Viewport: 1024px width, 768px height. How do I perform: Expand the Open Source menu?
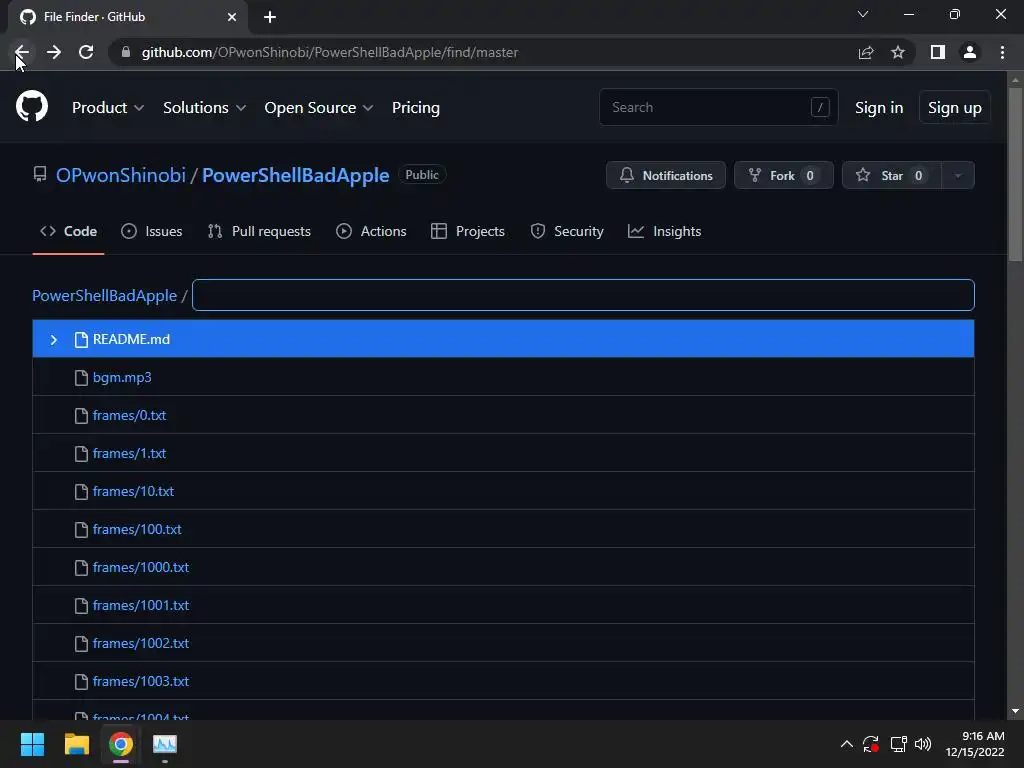coord(319,108)
